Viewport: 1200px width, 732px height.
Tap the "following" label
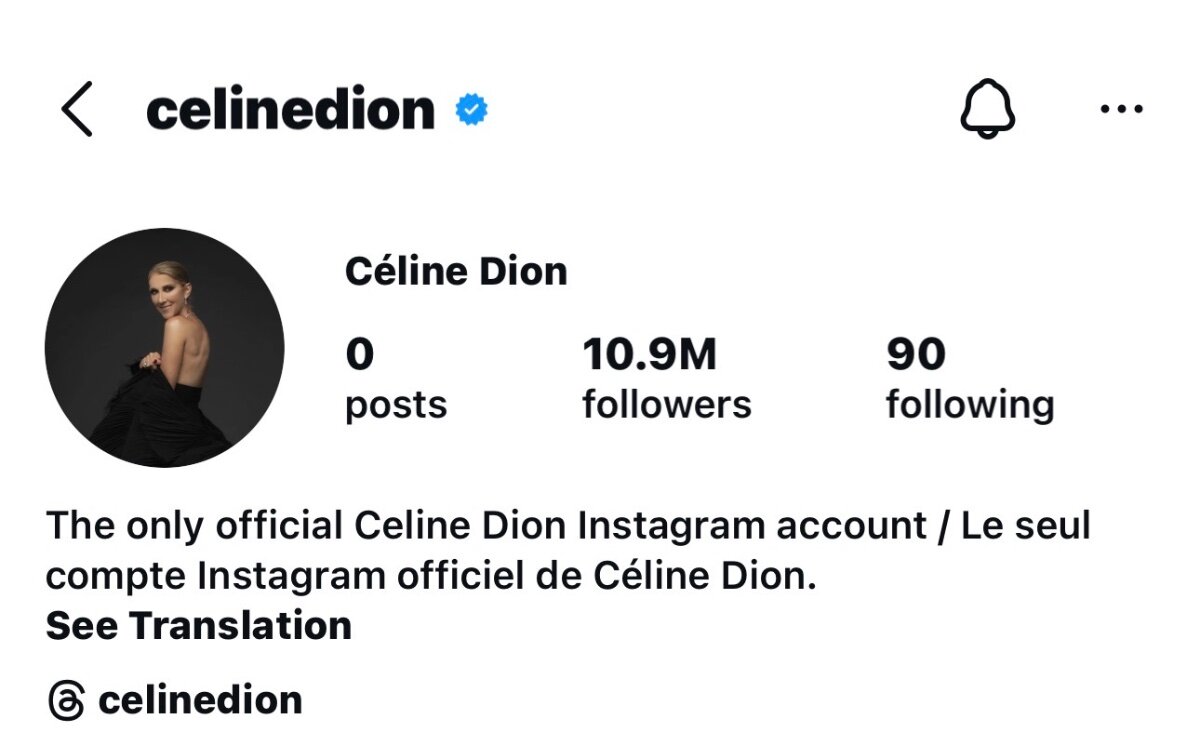tap(970, 405)
